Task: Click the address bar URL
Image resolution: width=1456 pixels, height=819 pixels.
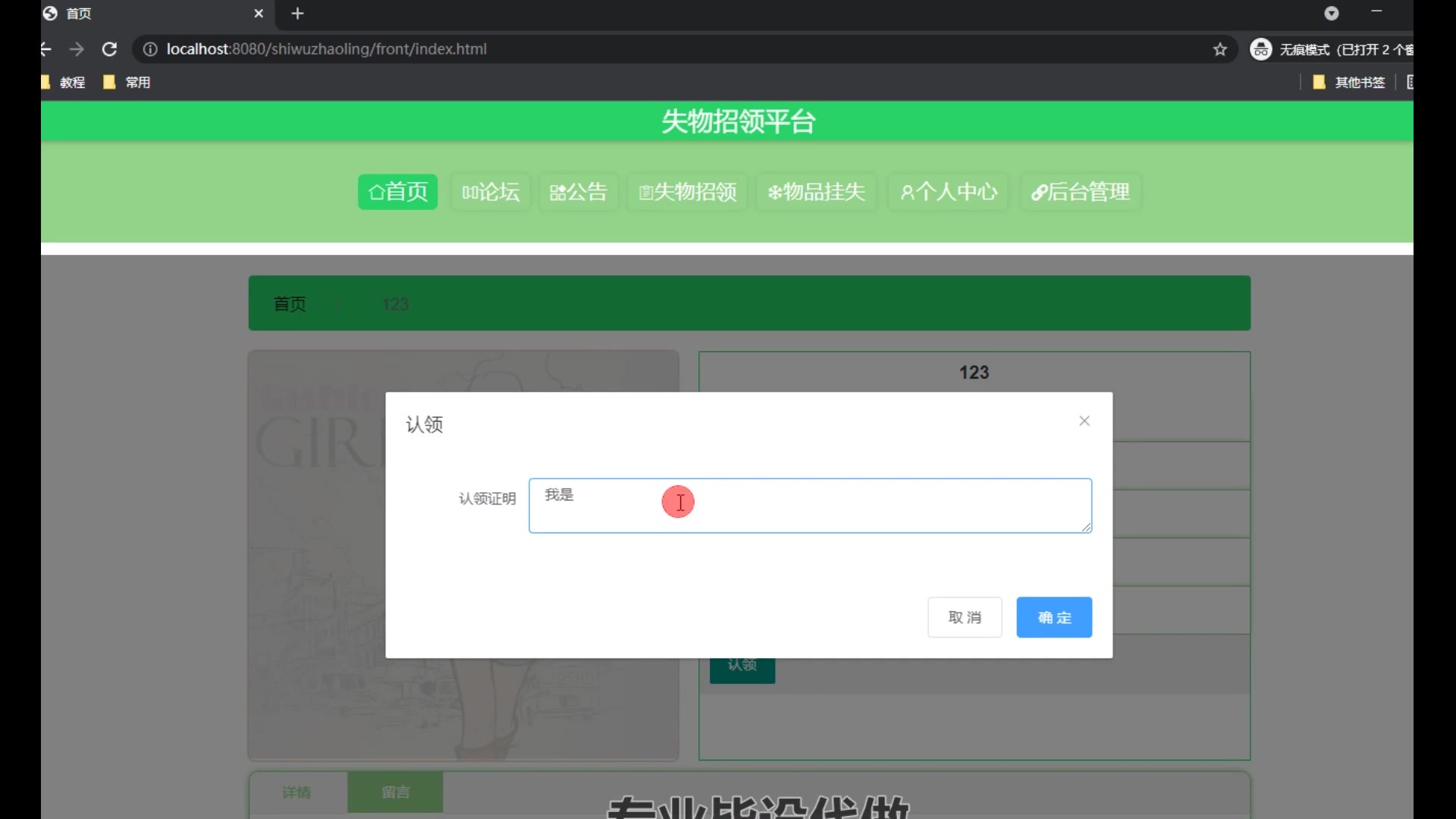Action: (x=327, y=49)
